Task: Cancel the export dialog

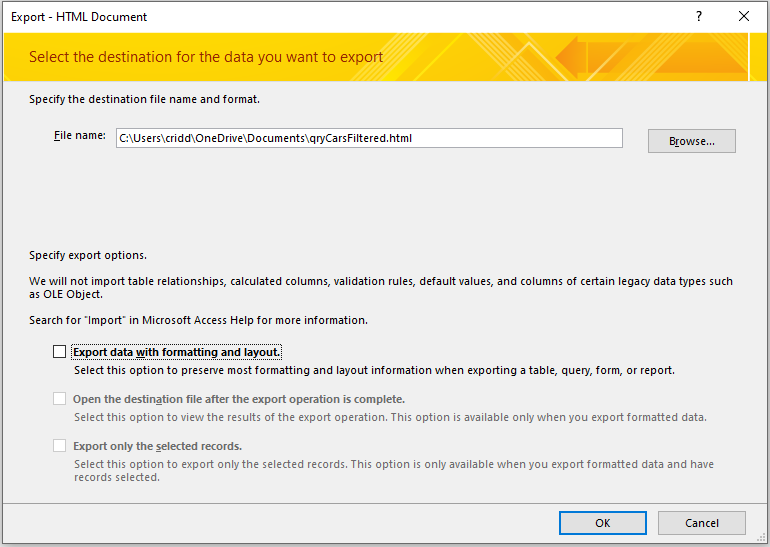Action: coord(702,523)
